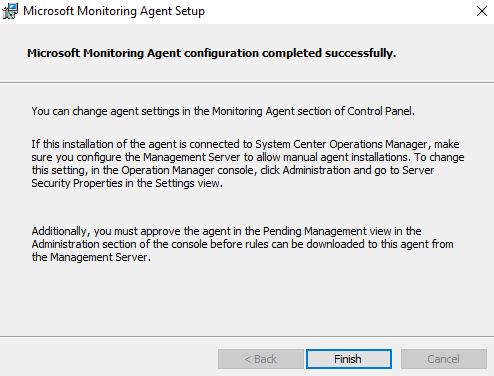Click the blank area below the last paragraph
The width and height of the screenshot is (494, 376).
(247, 298)
